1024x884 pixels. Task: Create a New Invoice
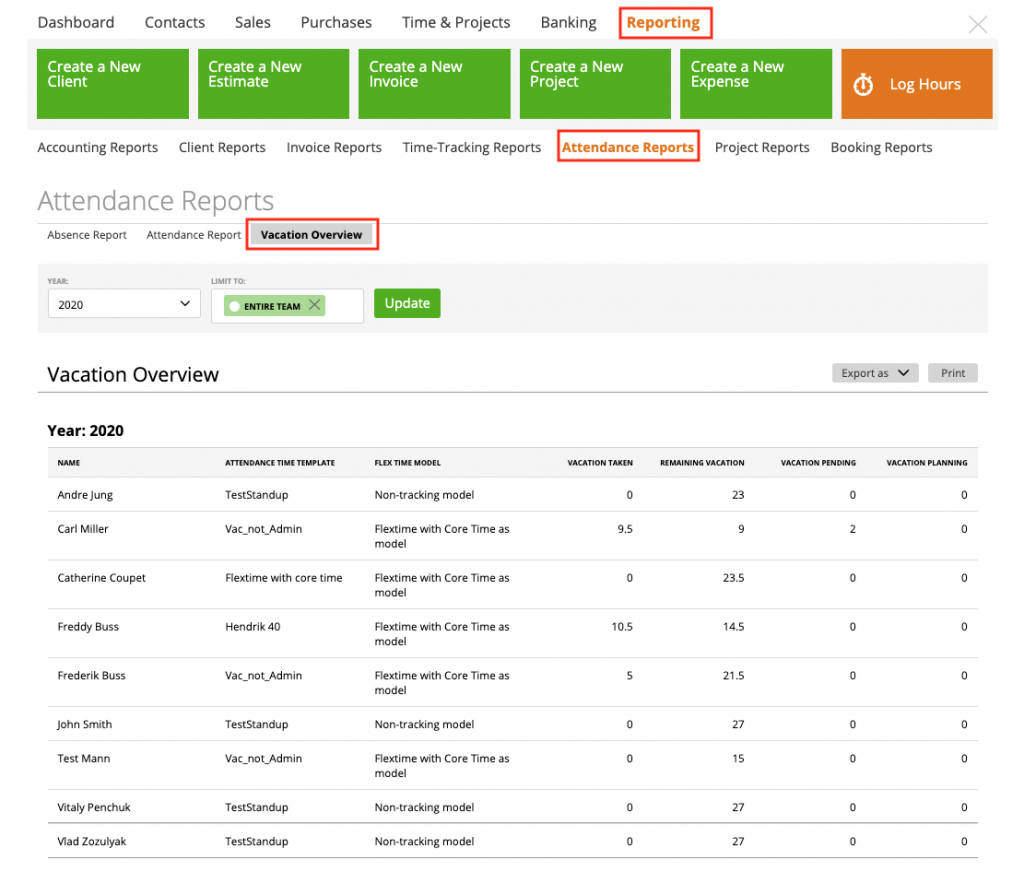pos(434,84)
